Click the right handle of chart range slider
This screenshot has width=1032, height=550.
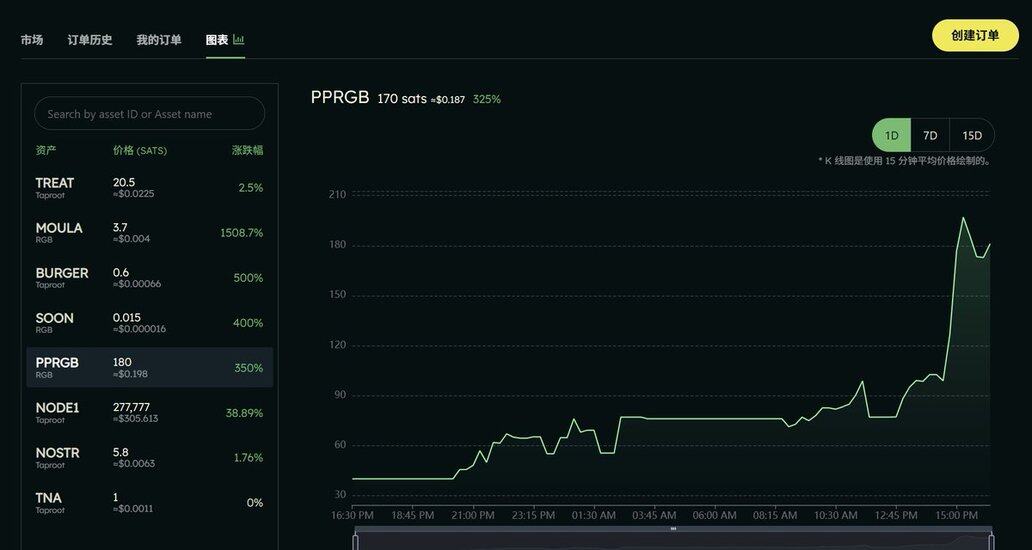(x=991, y=541)
